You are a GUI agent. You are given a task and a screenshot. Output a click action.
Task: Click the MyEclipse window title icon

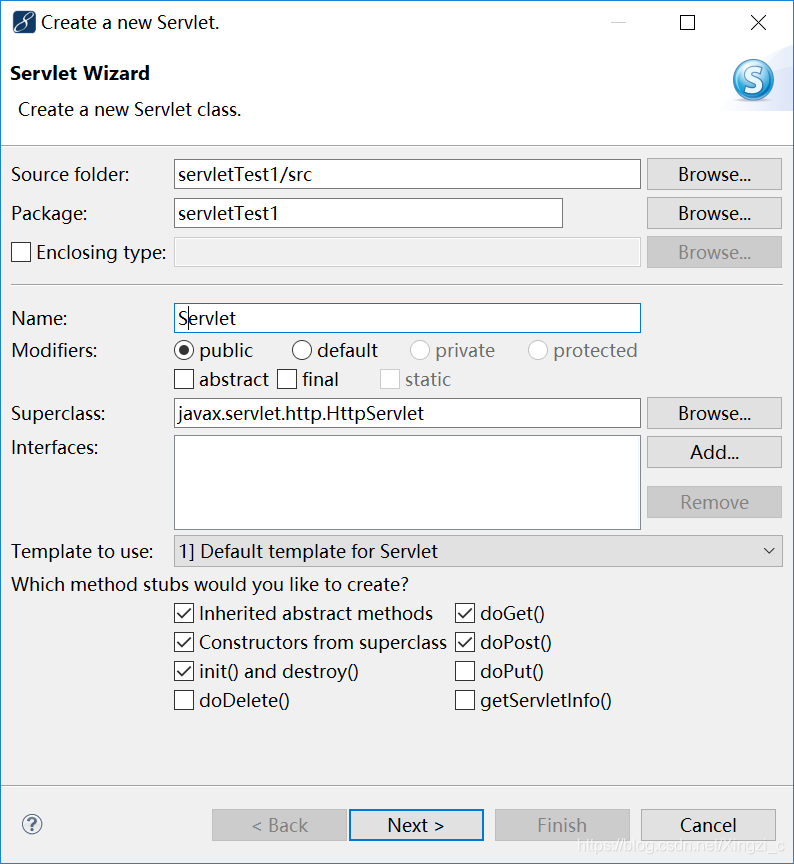click(24, 23)
